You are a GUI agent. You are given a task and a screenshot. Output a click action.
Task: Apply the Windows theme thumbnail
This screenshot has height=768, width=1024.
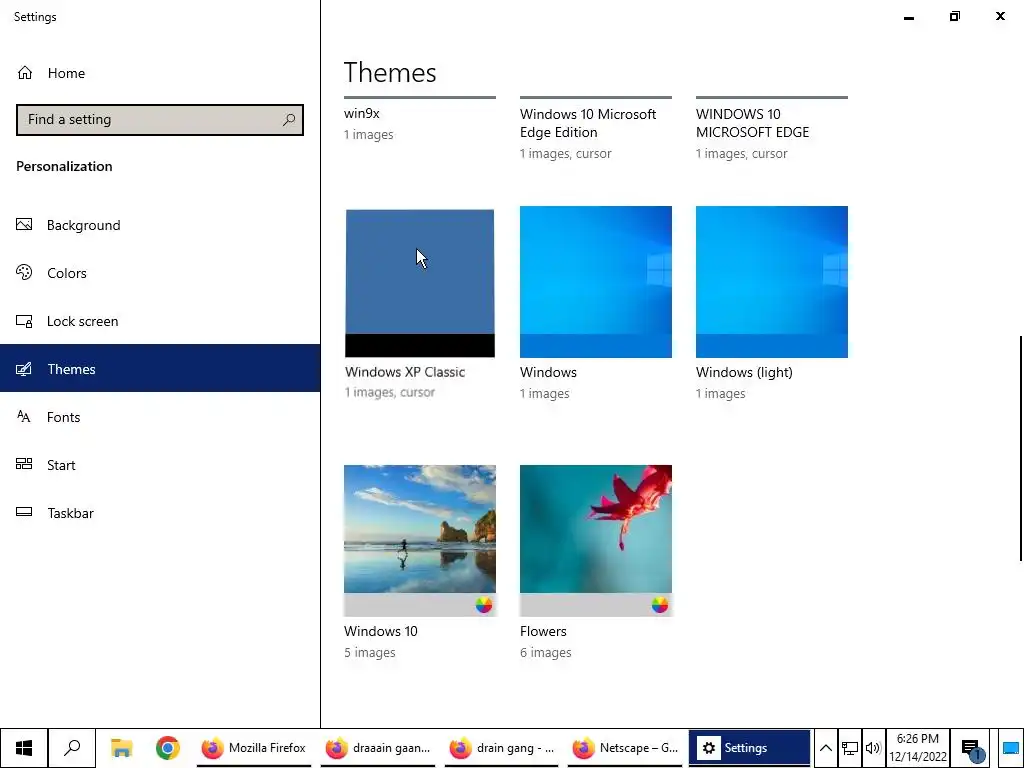pos(596,281)
